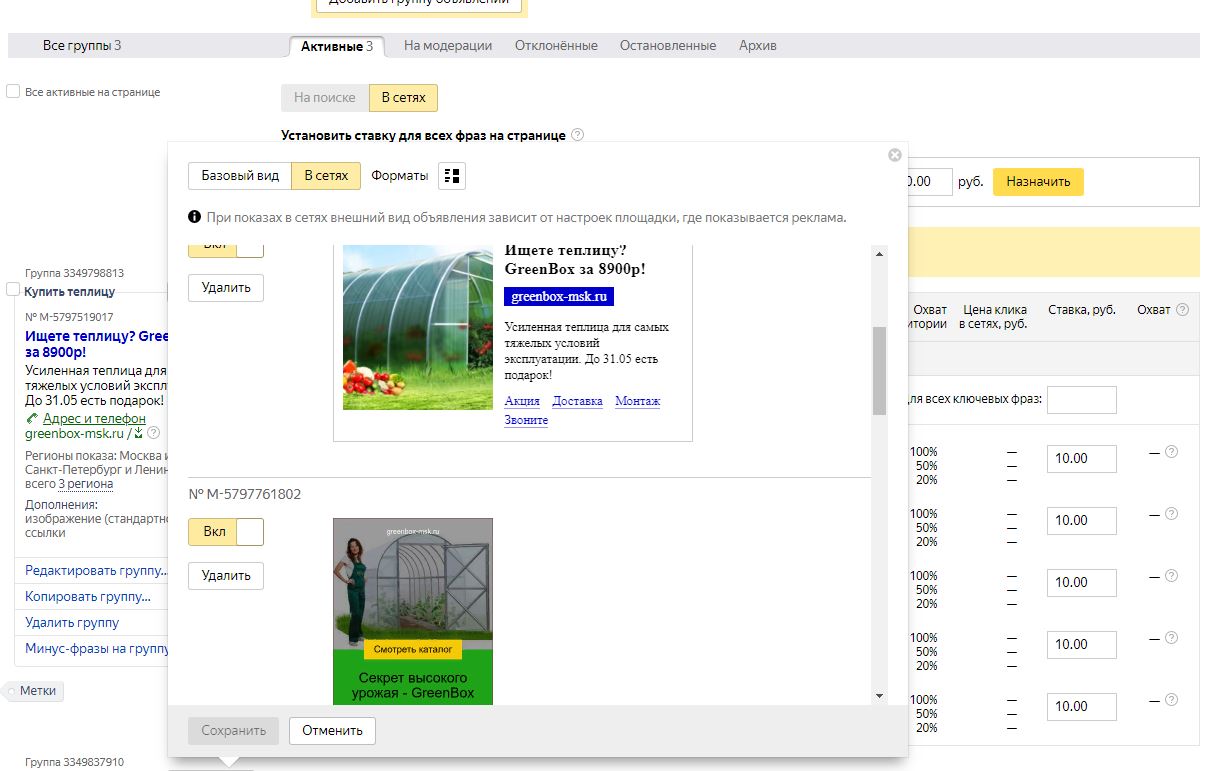Click the Доставка sitelink in the ad preview
Viewport: 1208px width, 771px height.
pyautogui.click(x=578, y=401)
